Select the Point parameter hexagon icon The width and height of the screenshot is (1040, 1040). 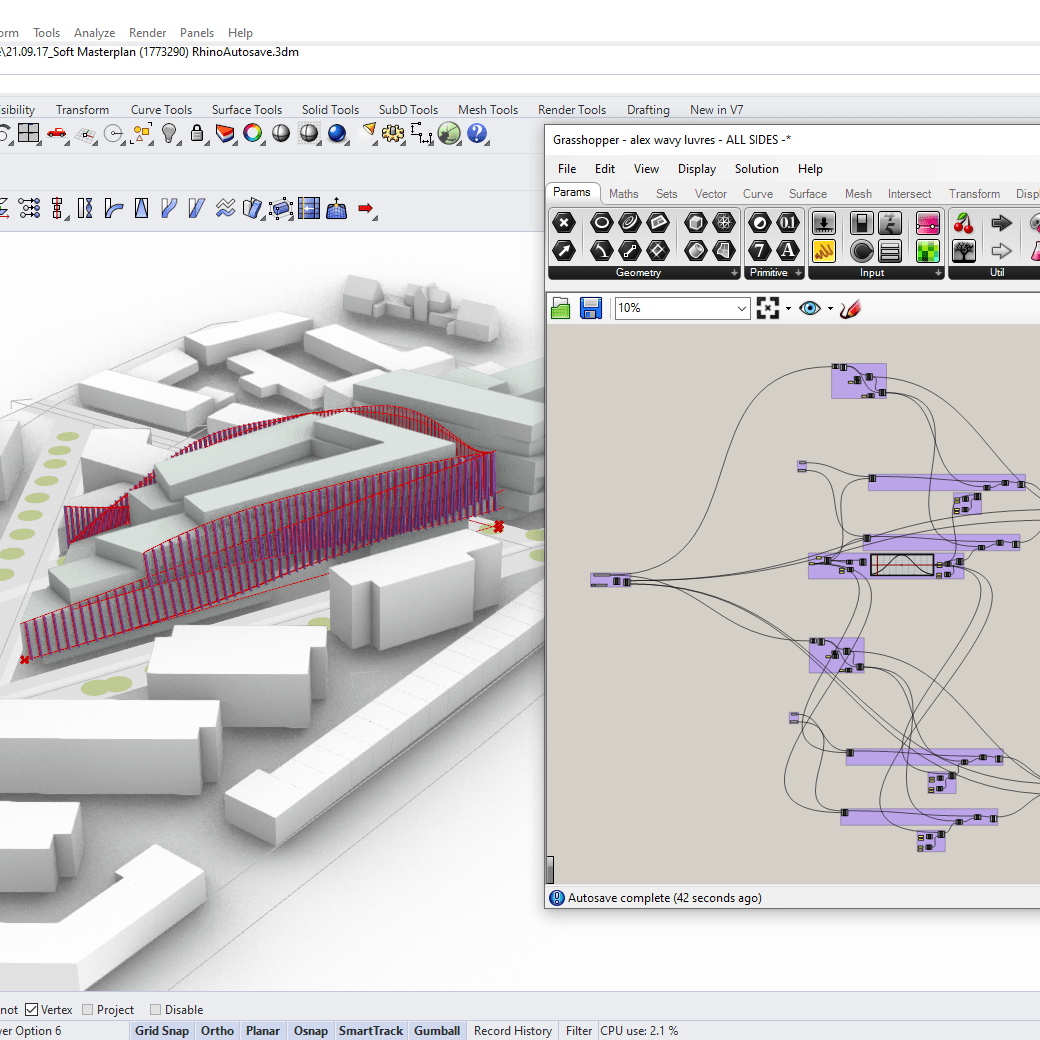(565, 223)
